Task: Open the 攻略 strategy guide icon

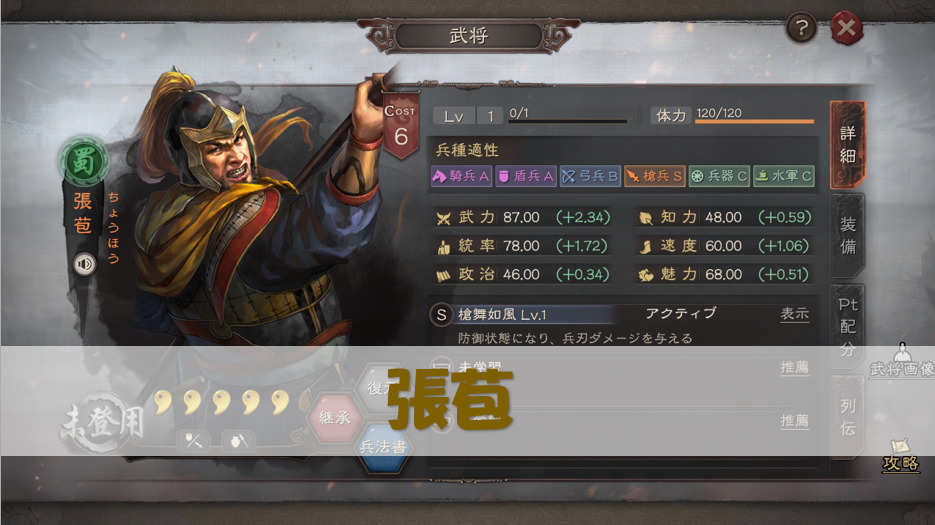Action: [900, 456]
